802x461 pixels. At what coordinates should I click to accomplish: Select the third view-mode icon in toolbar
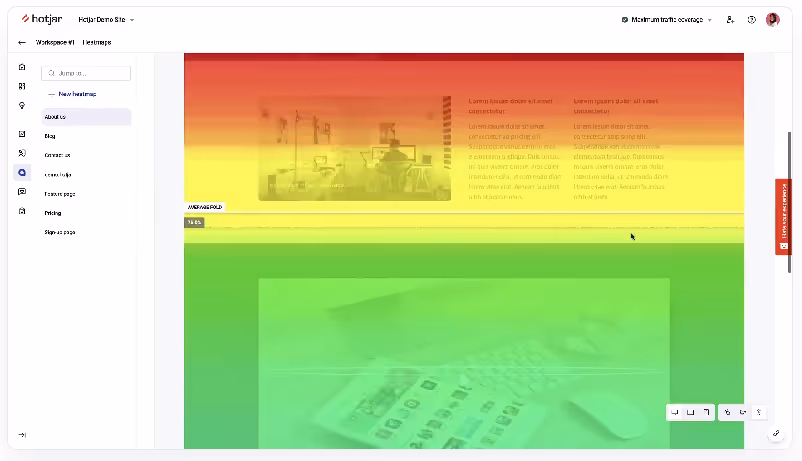click(x=706, y=412)
